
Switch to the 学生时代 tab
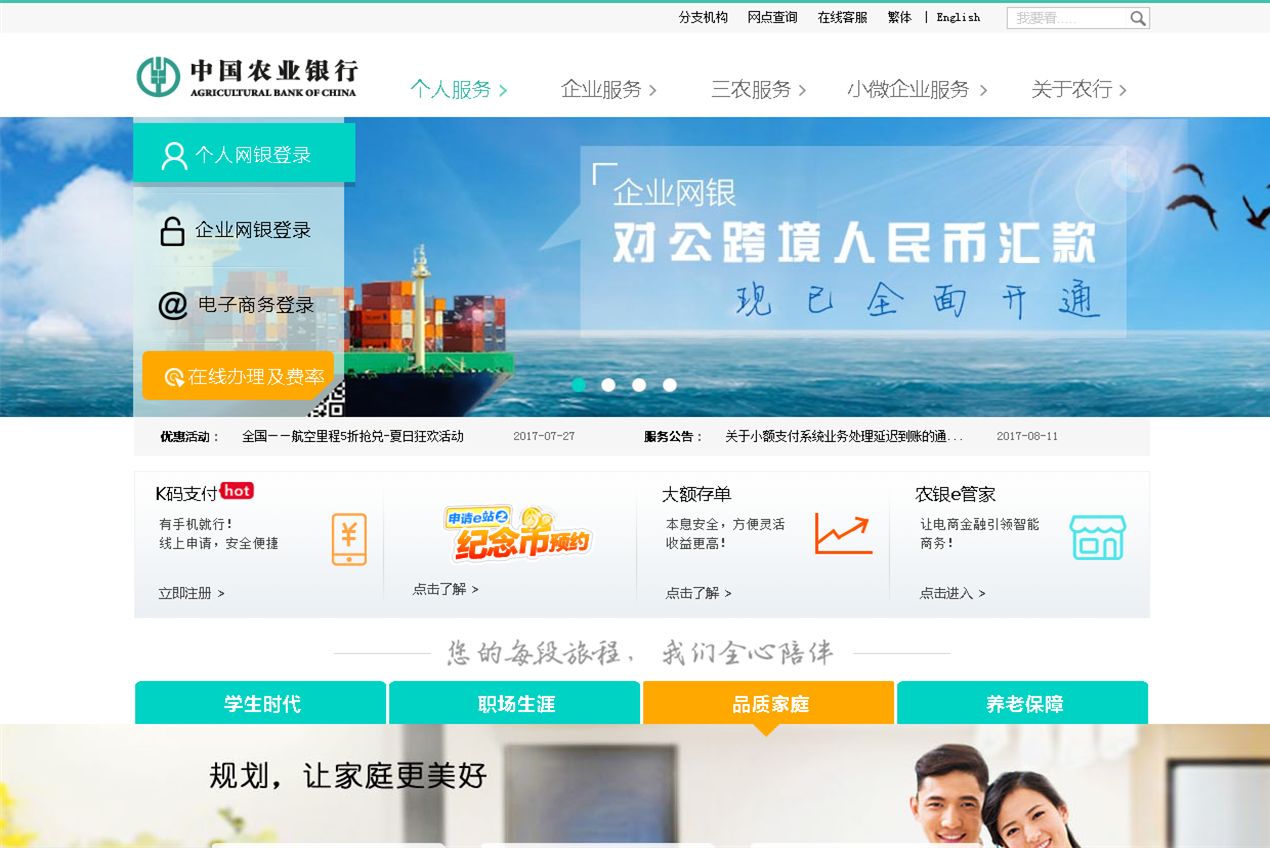point(261,703)
